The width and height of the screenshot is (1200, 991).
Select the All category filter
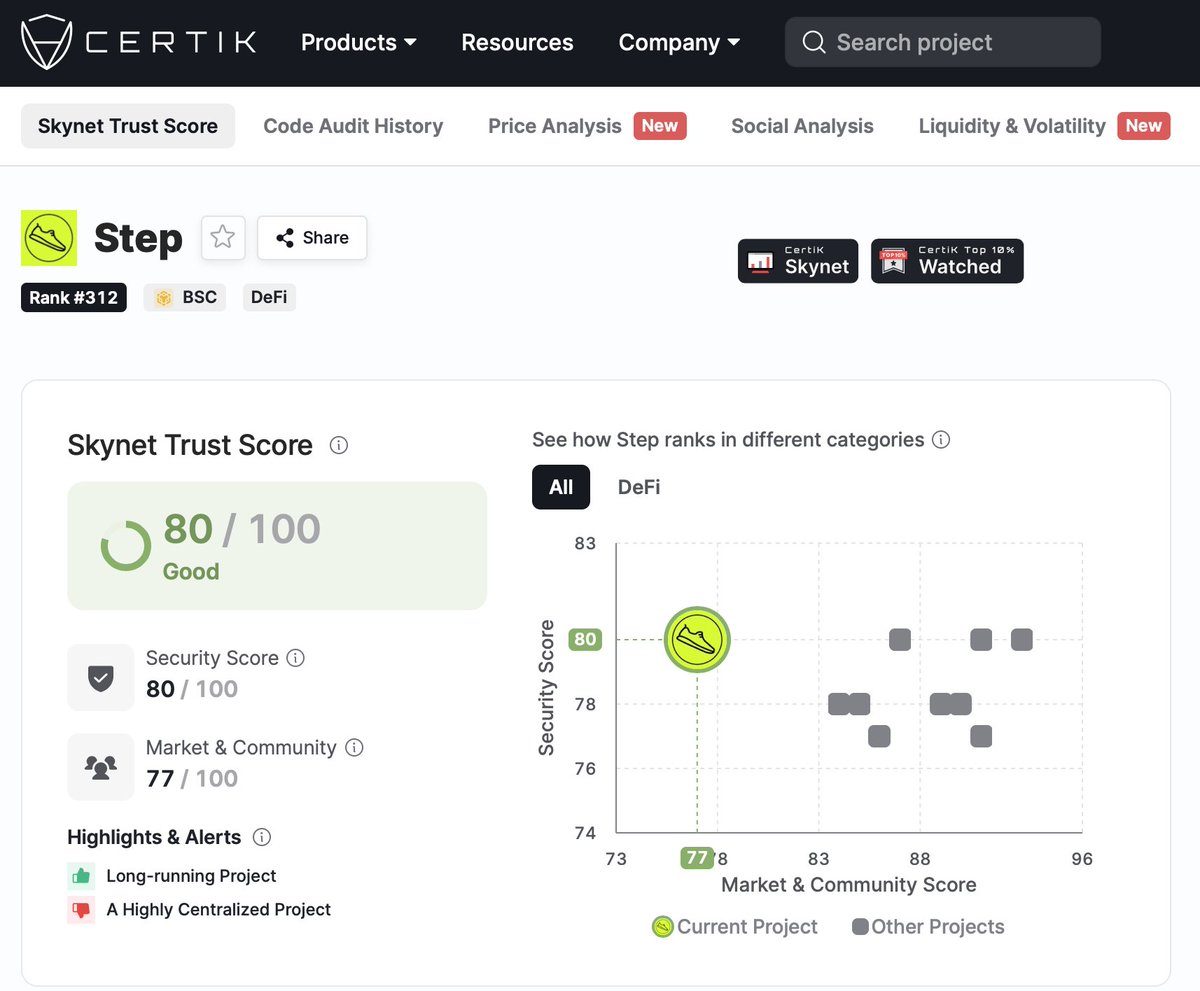[x=561, y=487]
